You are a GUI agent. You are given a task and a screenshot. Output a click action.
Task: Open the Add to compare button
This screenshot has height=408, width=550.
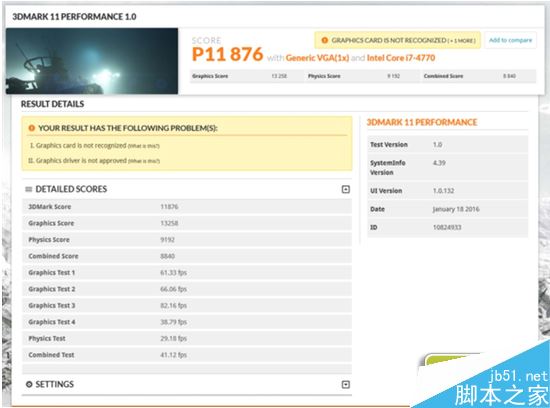tap(510, 40)
